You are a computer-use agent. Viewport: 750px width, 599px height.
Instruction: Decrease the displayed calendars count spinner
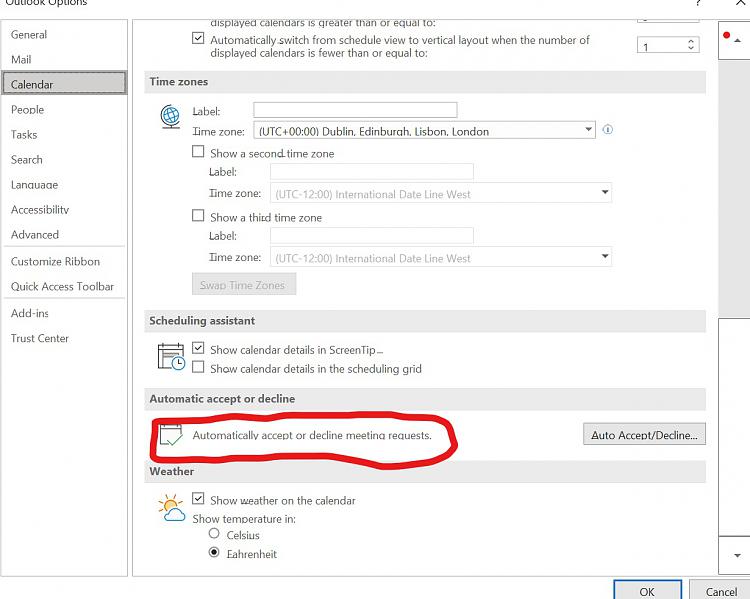pos(691,48)
